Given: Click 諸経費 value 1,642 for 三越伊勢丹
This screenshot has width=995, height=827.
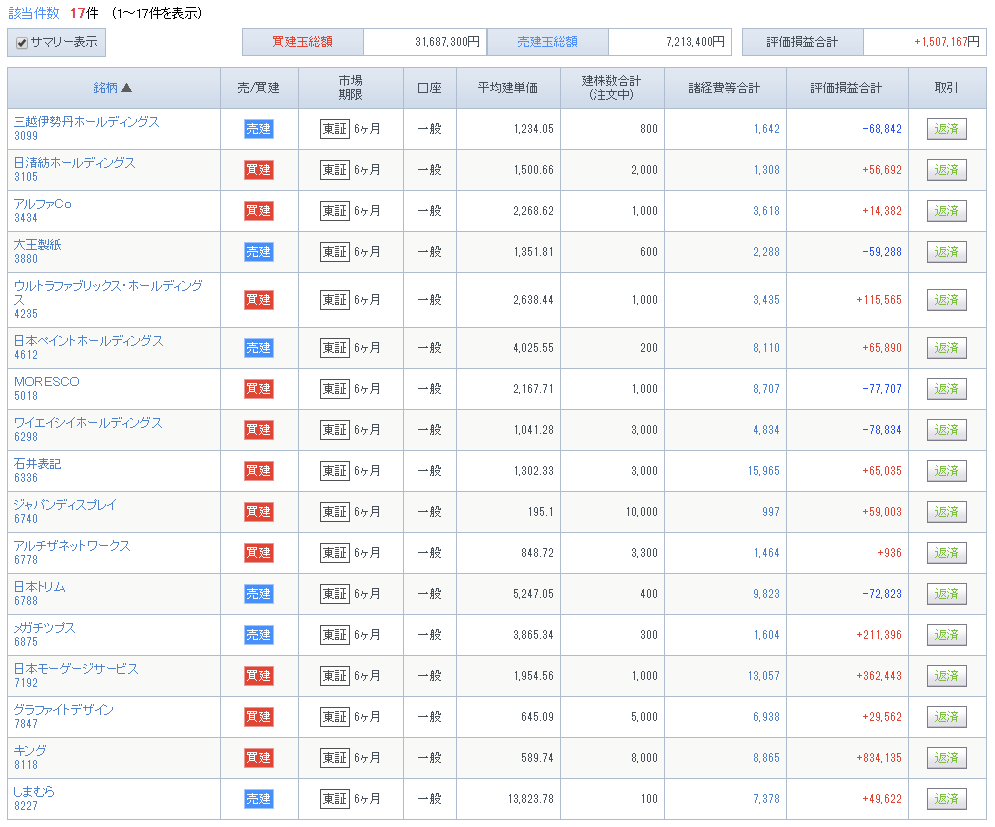Looking at the screenshot, I should 767,129.
